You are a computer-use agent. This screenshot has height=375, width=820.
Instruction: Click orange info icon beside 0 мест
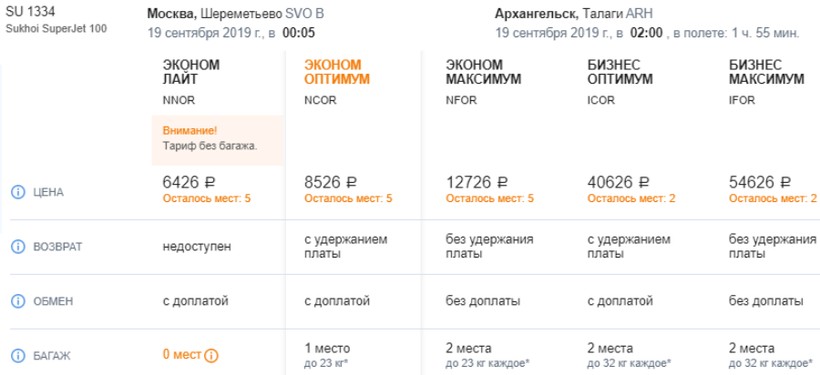(211, 356)
